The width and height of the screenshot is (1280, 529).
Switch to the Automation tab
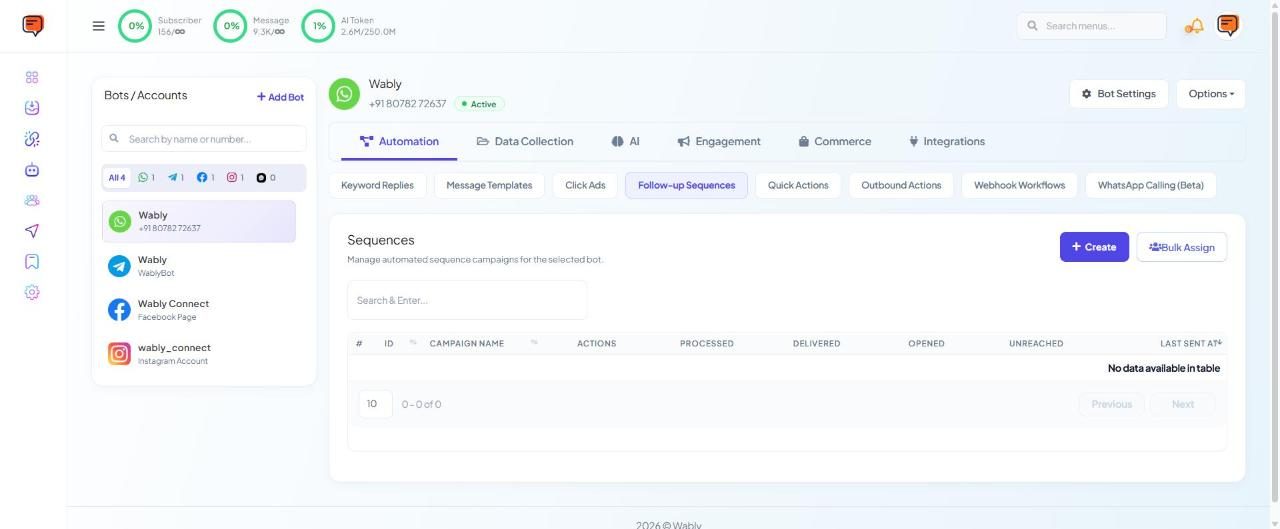pos(399,142)
